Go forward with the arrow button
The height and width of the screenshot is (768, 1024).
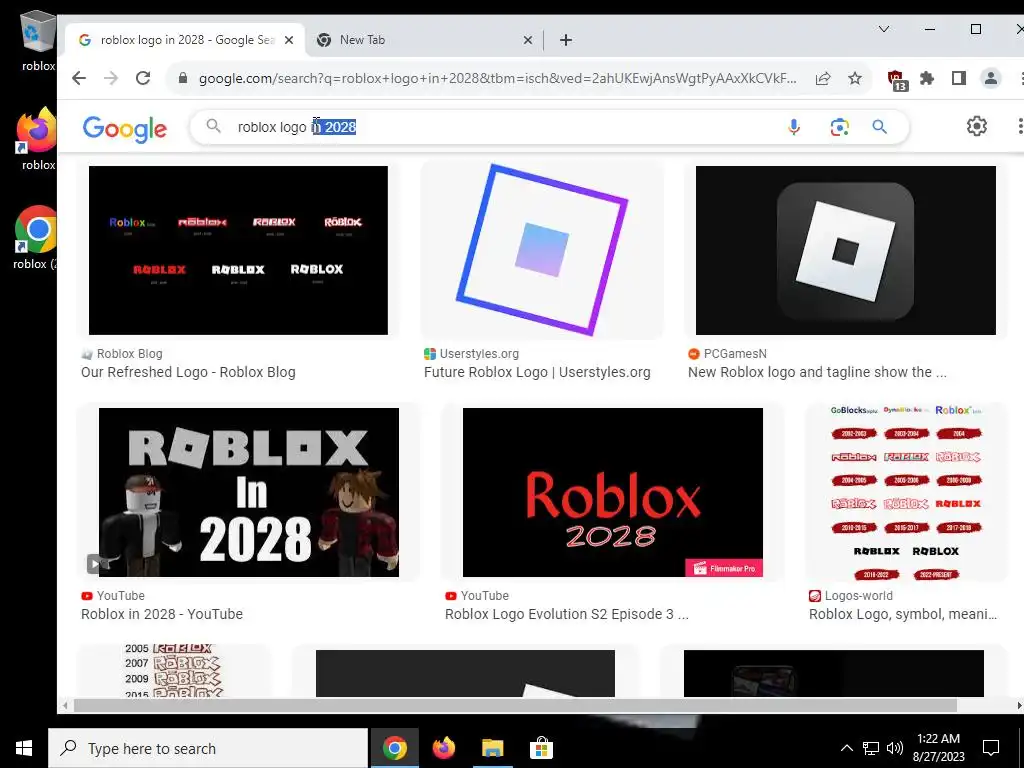tap(111, 78)
